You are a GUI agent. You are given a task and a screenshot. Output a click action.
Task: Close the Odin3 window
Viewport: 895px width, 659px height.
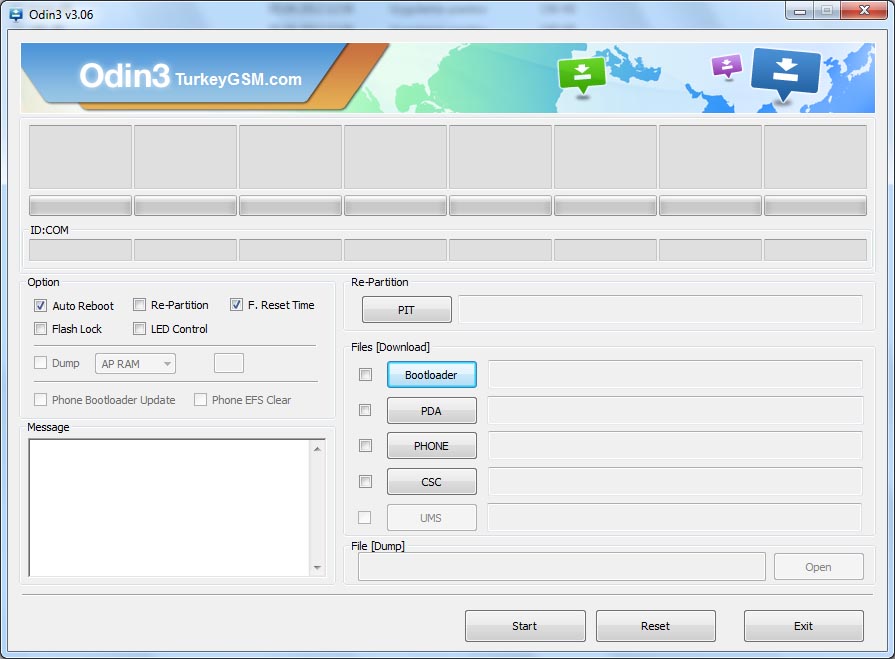coord(865,11)
